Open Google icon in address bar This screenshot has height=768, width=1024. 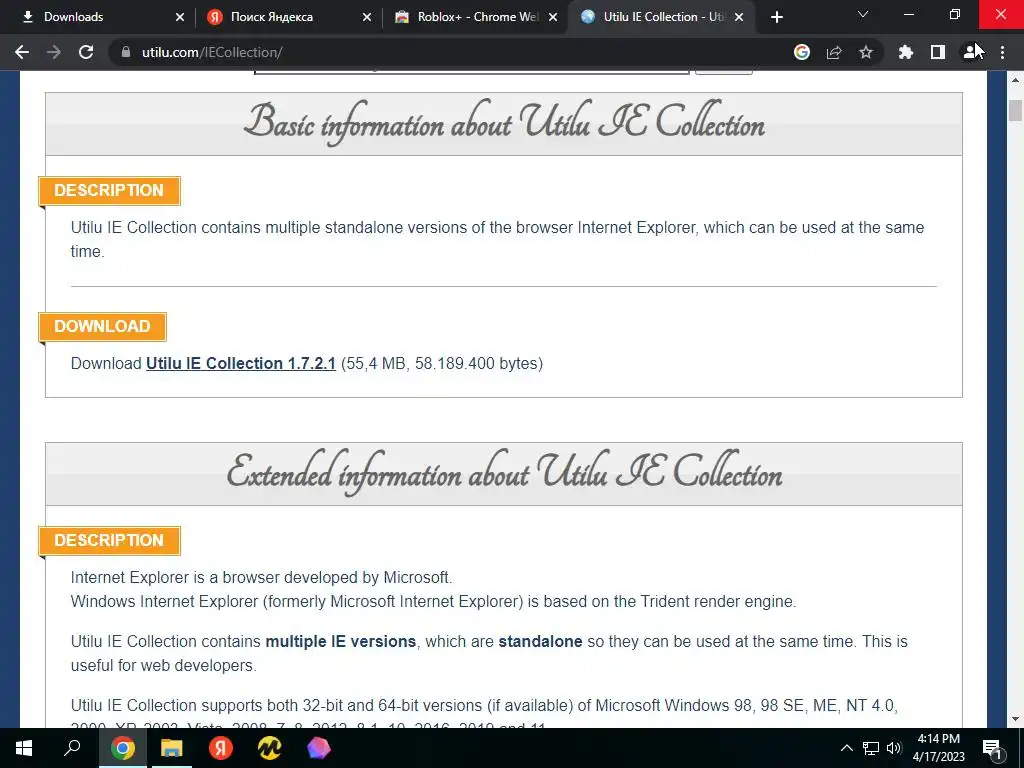click(x=801, y=52)
